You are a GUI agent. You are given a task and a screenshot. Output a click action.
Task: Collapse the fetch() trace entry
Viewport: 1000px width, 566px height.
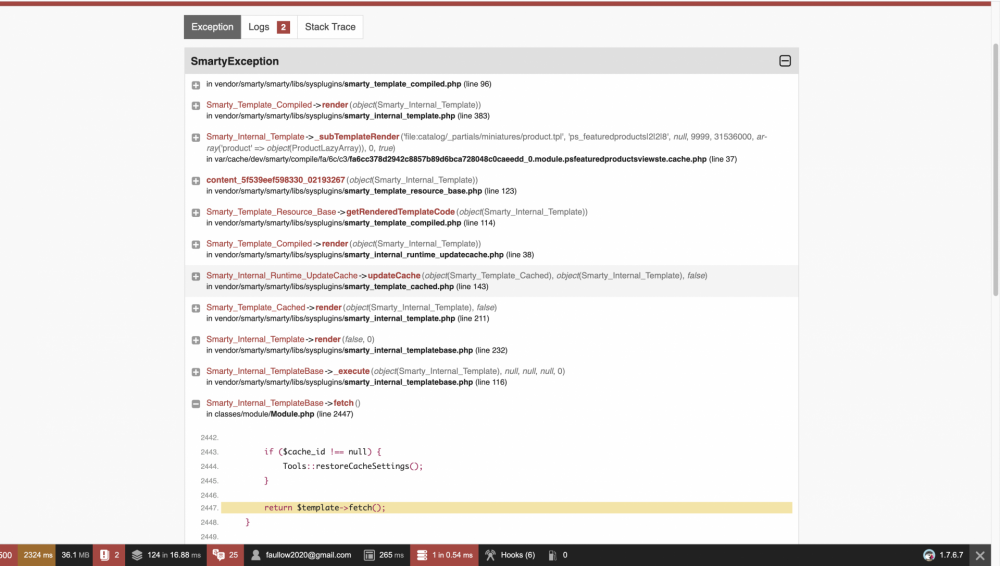click(x=196, y=404)
